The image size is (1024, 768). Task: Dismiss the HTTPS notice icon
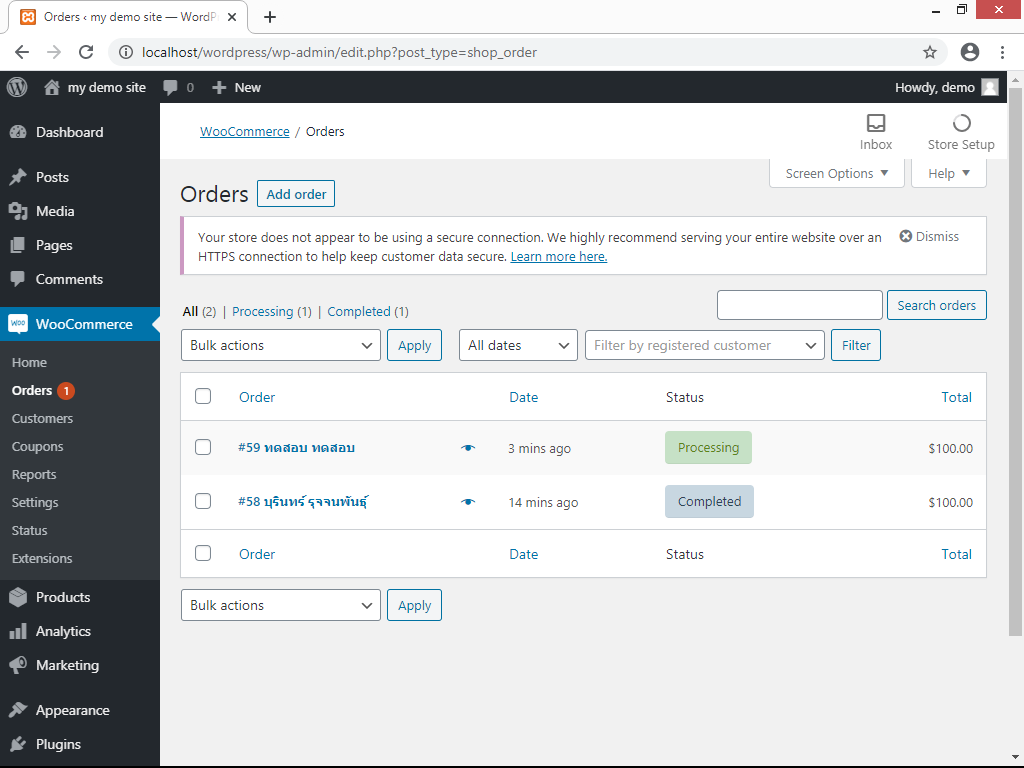906,236
